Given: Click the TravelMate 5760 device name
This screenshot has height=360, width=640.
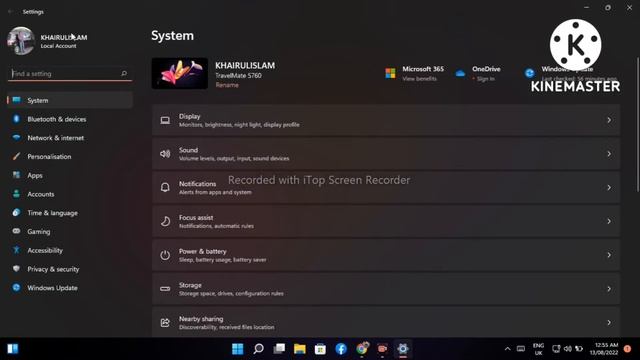Looking at the screenshot, I should point(238,76).
